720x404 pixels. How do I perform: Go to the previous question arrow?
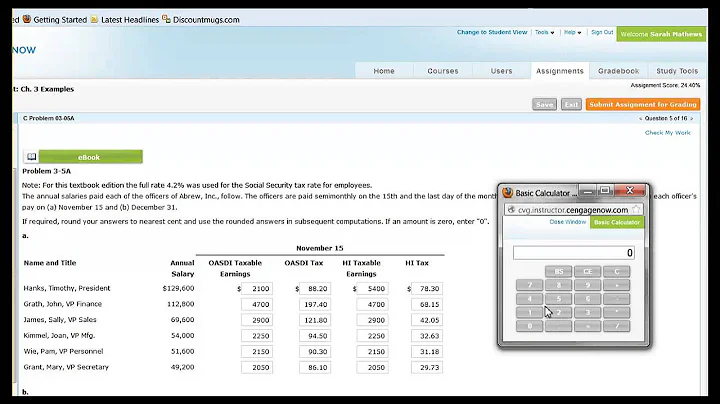coord(641,118)
